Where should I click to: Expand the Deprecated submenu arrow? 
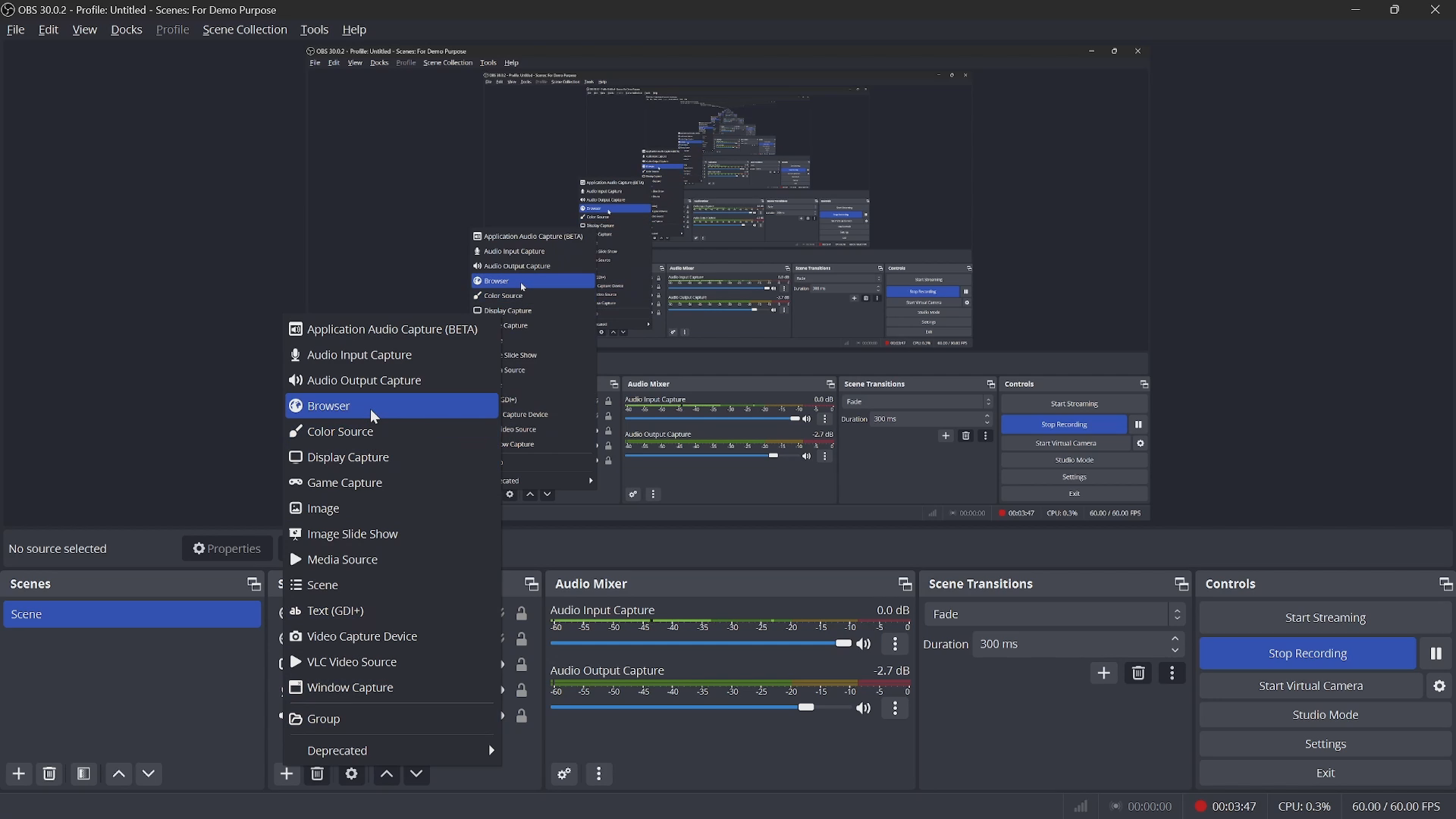(491, 752)
